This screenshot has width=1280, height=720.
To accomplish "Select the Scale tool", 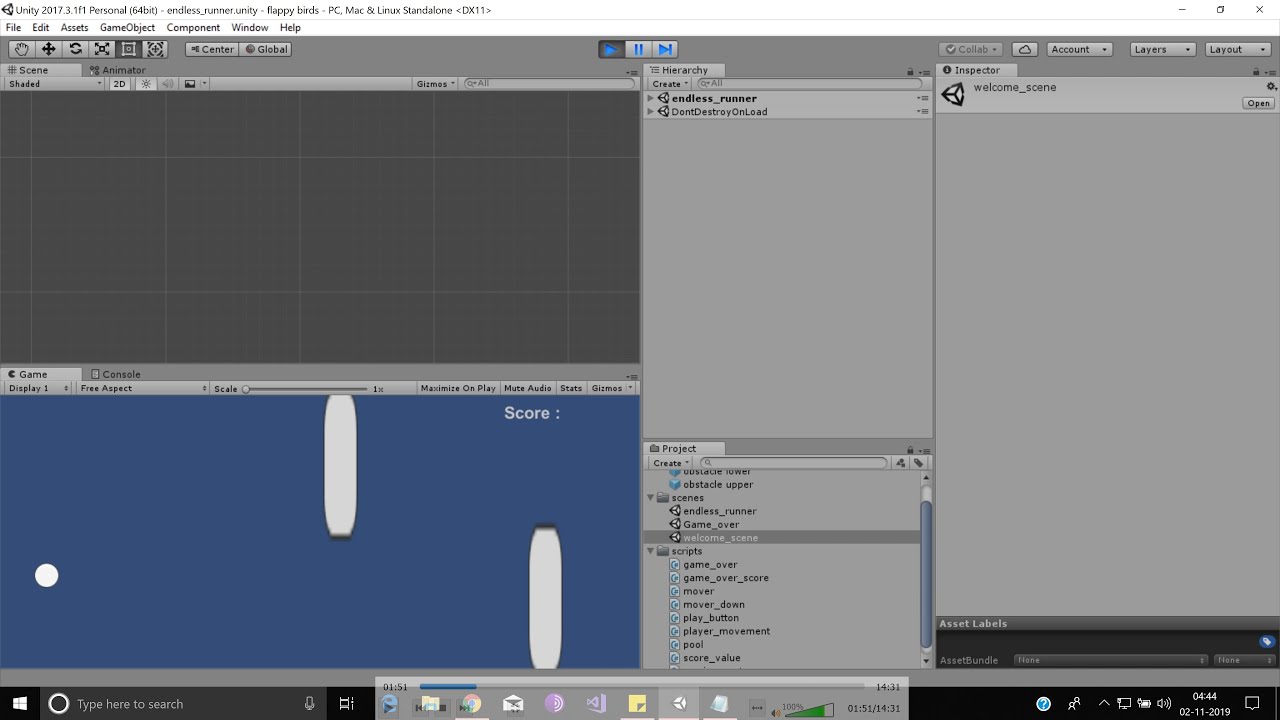I will (x=102, y=49).
